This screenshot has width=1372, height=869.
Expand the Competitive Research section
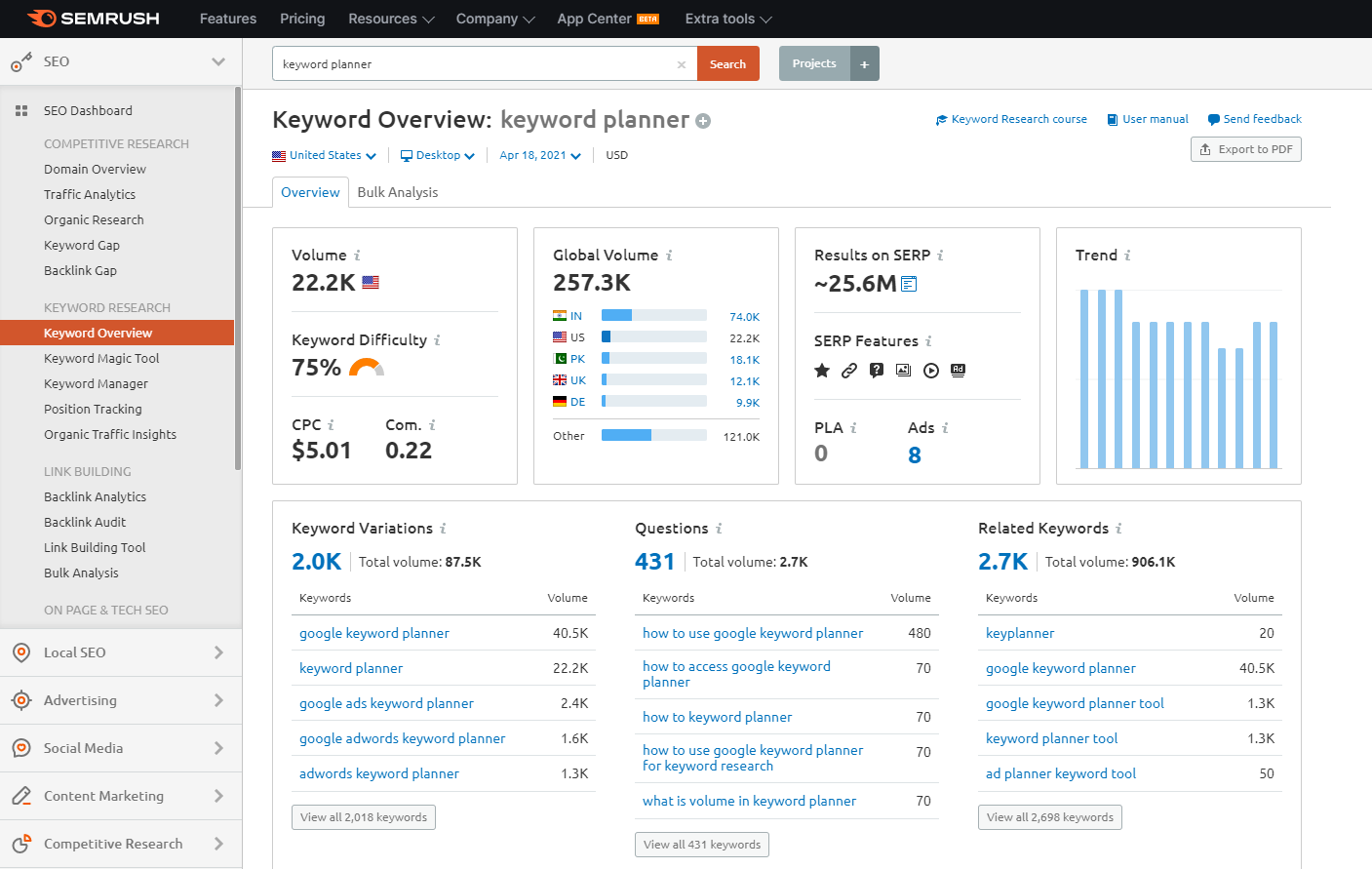(121, 844)
